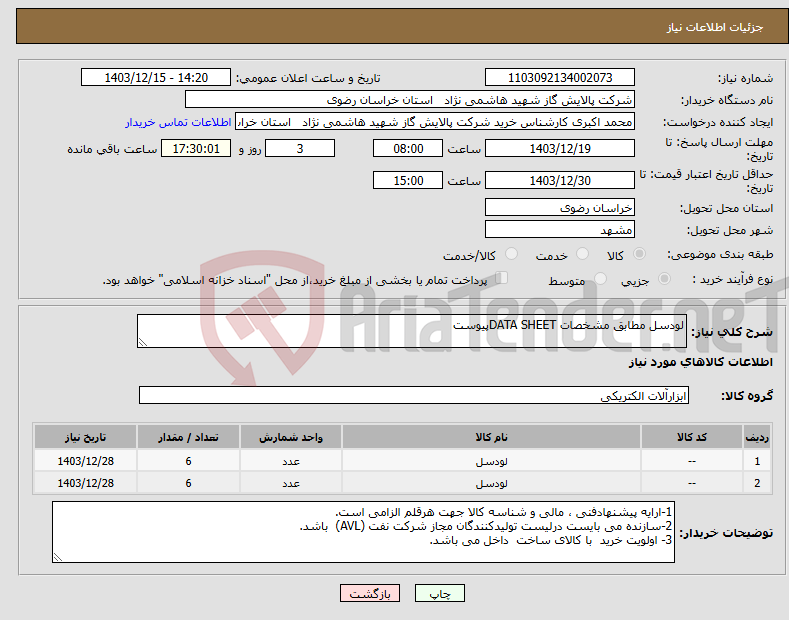789x620 pixels.
Task: Click the توضیحات خریدار label
Action: click(x=726, y=533)
